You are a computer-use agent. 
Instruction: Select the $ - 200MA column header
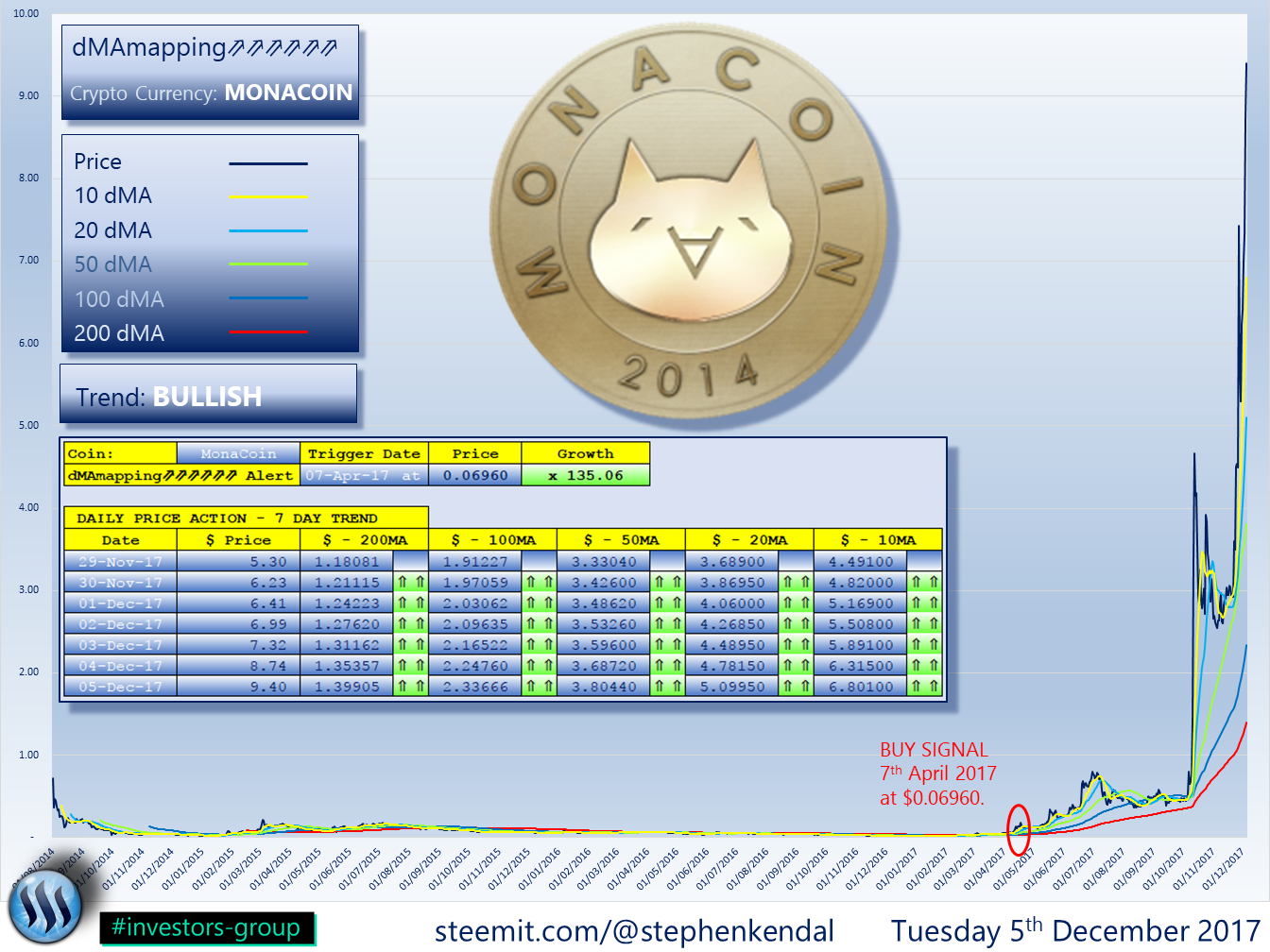coord(364,540)
